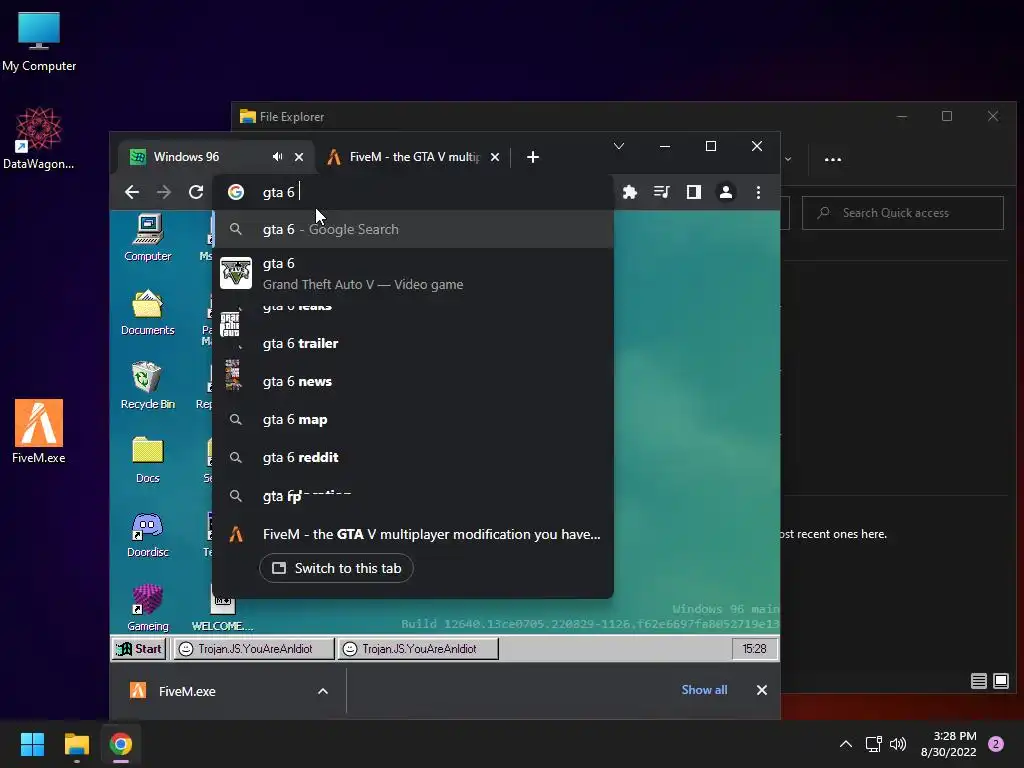1024x768 pixels.
Task: Open Documents folder in Windows 96
Action: [x=148, y=312]
